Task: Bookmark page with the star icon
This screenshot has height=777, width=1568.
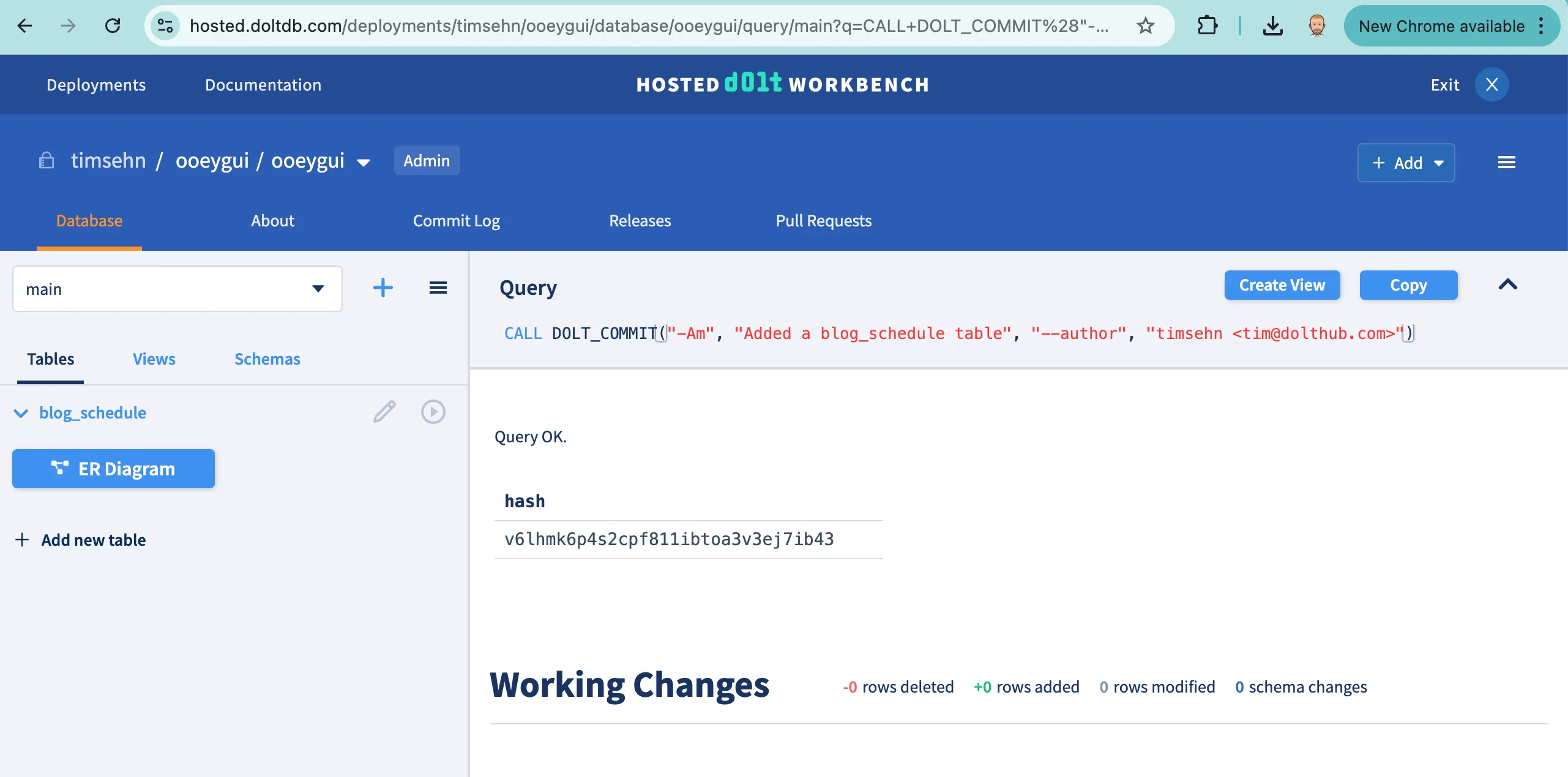Action: [1145, 26]
